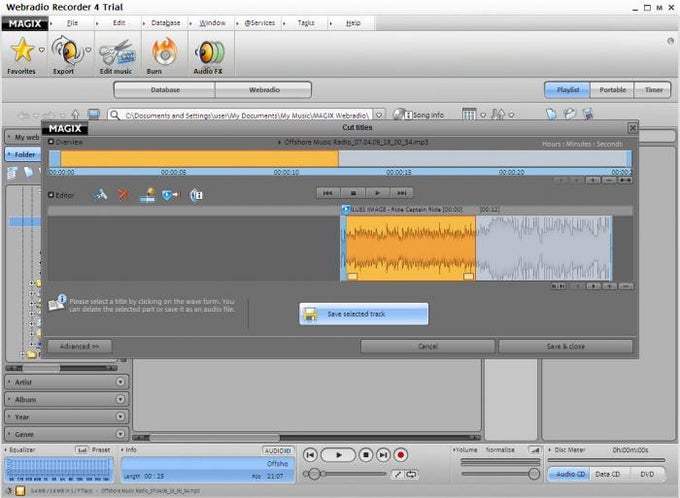Select the Audio CD disc type
This screenshot has width=680, height=498.
[x=570, y=474]
